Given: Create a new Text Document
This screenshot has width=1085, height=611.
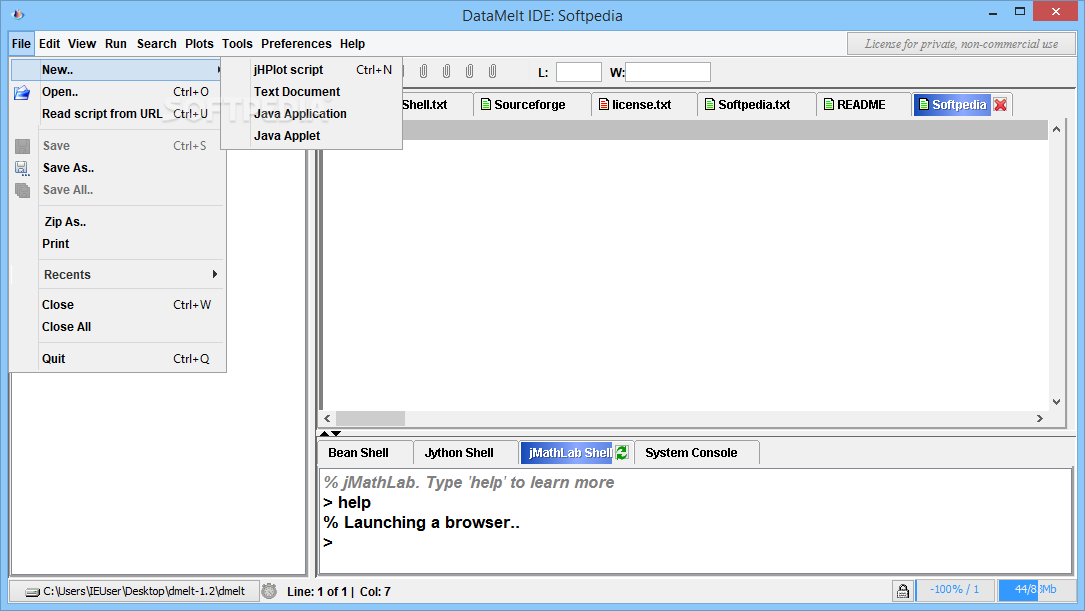Looking at the screenshot, I should [x=311, y=92].
